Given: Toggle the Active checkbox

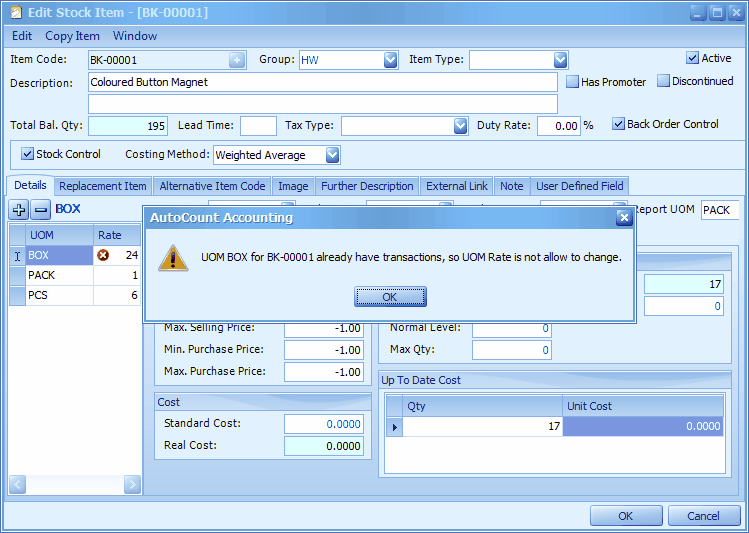Looking at the screenshot, I should pyautogui.click(x=692, y=58).
